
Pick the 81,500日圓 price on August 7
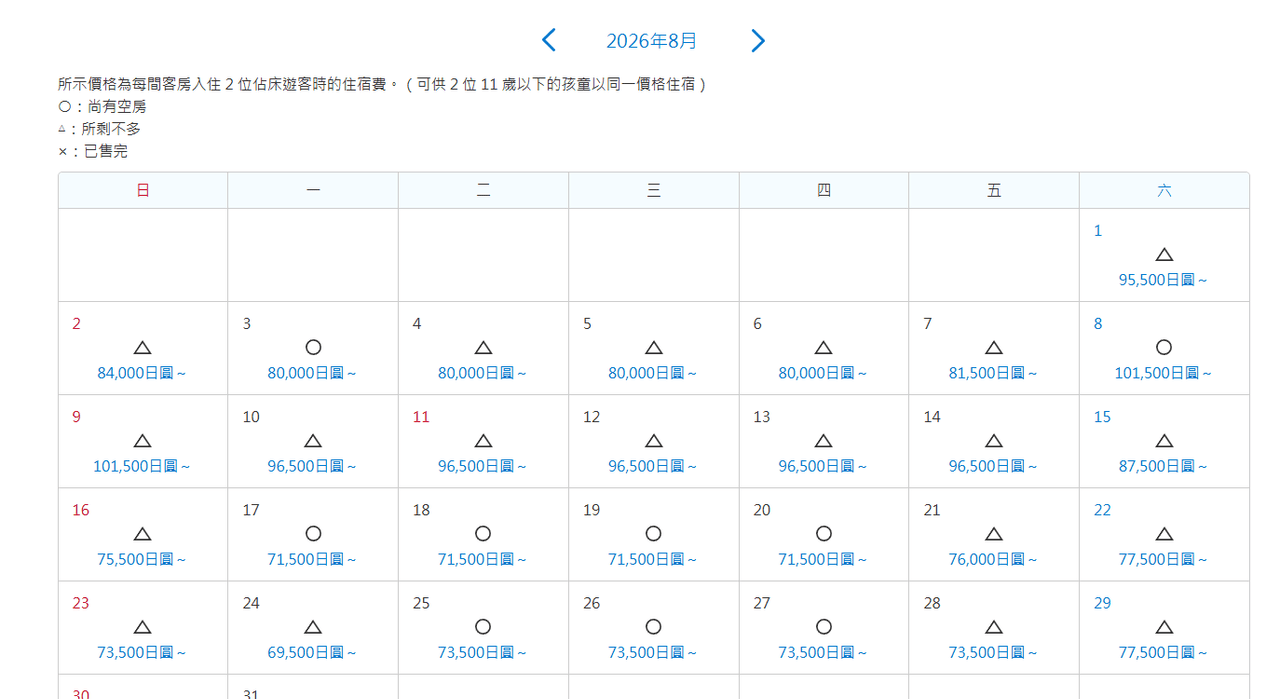click(x=993, y=373)
